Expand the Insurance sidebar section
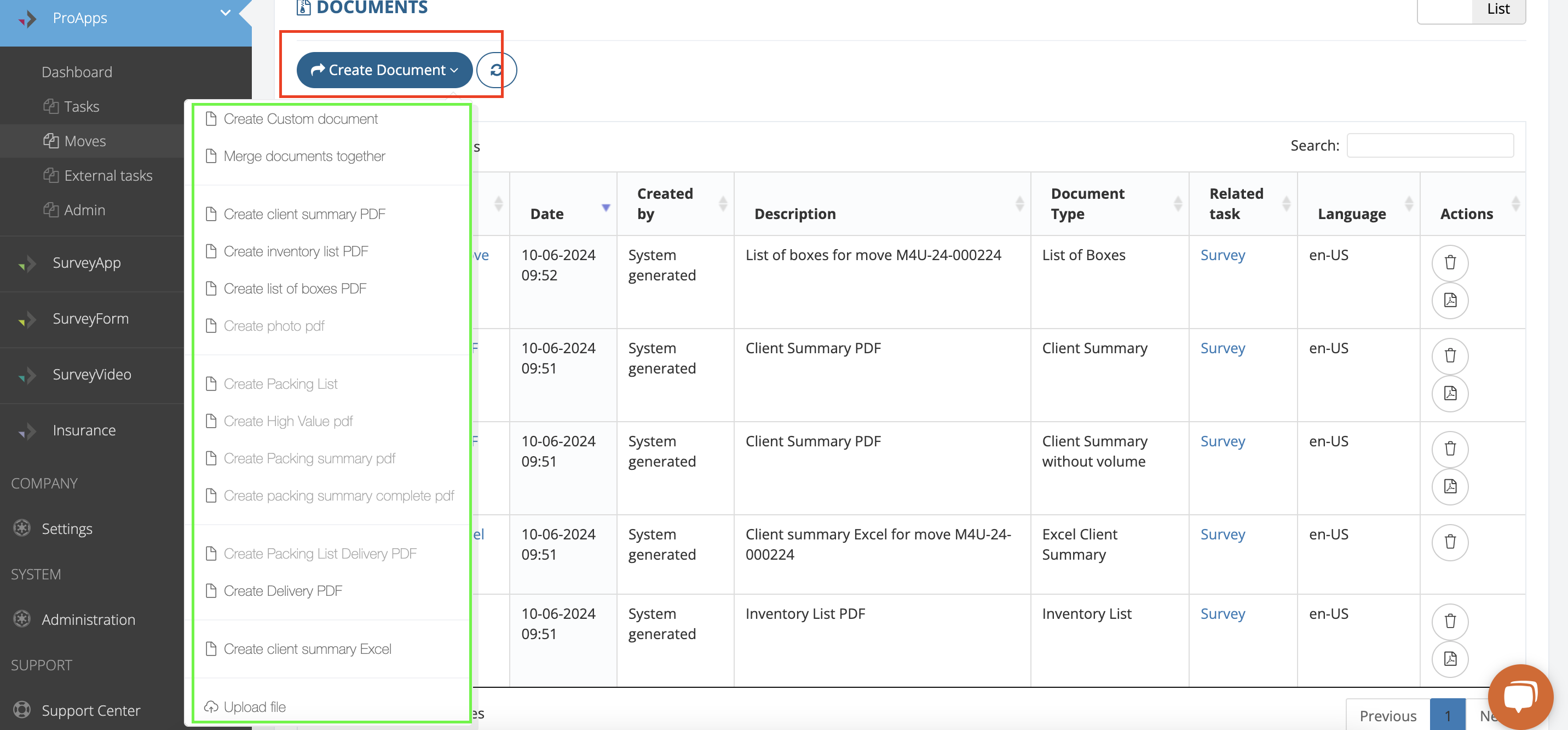Viewport: 1568px width, 730px height. pyautogui.click(x=84, y=430)
